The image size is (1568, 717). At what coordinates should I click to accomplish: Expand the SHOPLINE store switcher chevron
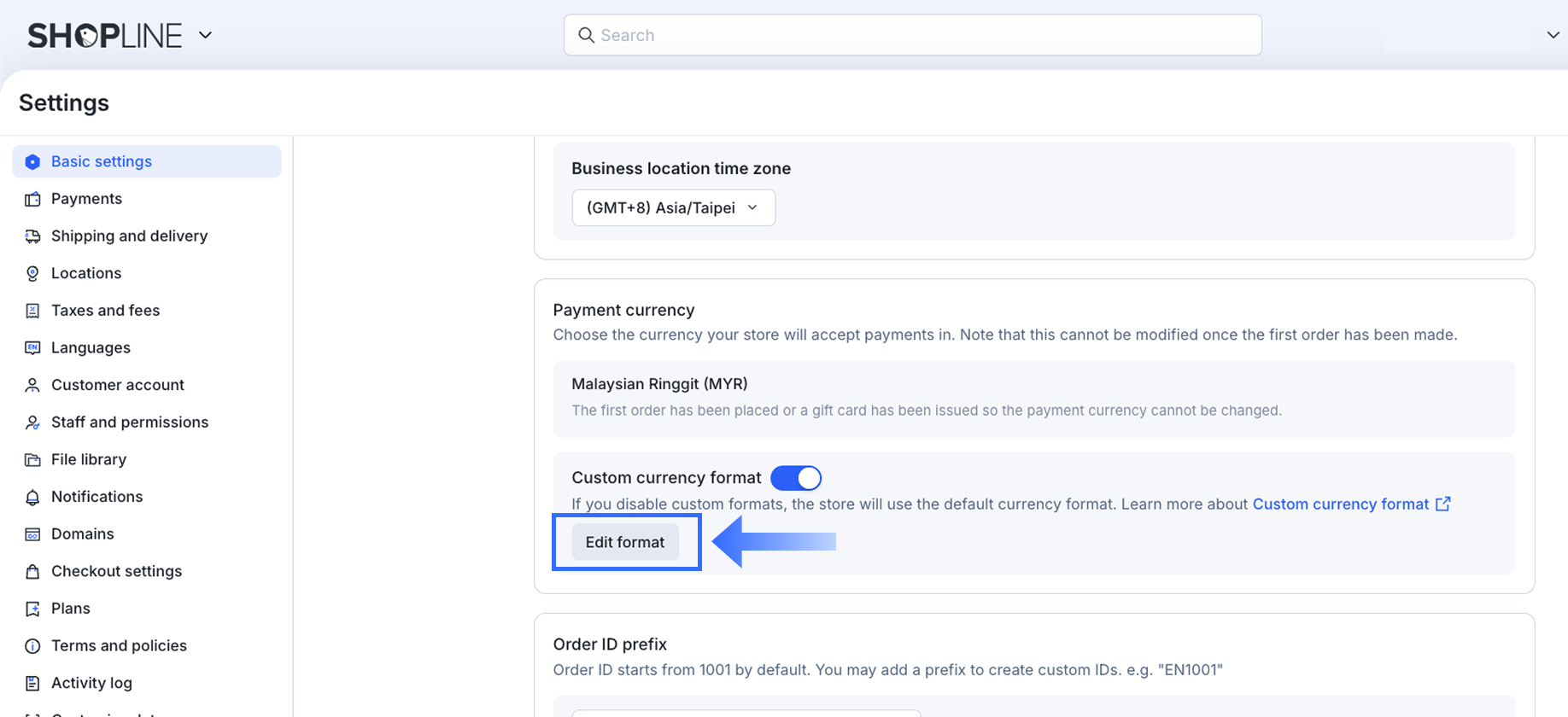[x=205, y=35]
